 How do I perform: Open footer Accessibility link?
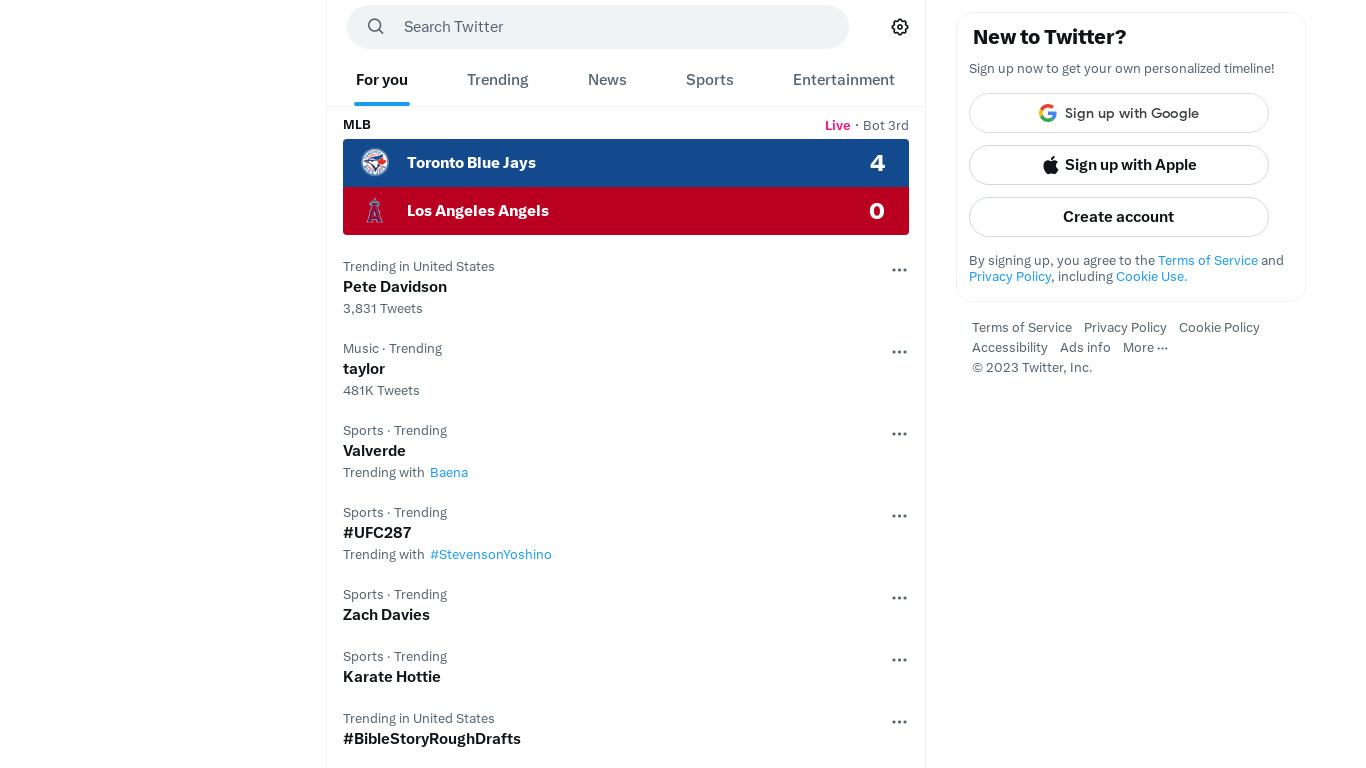pos(1010,348)
